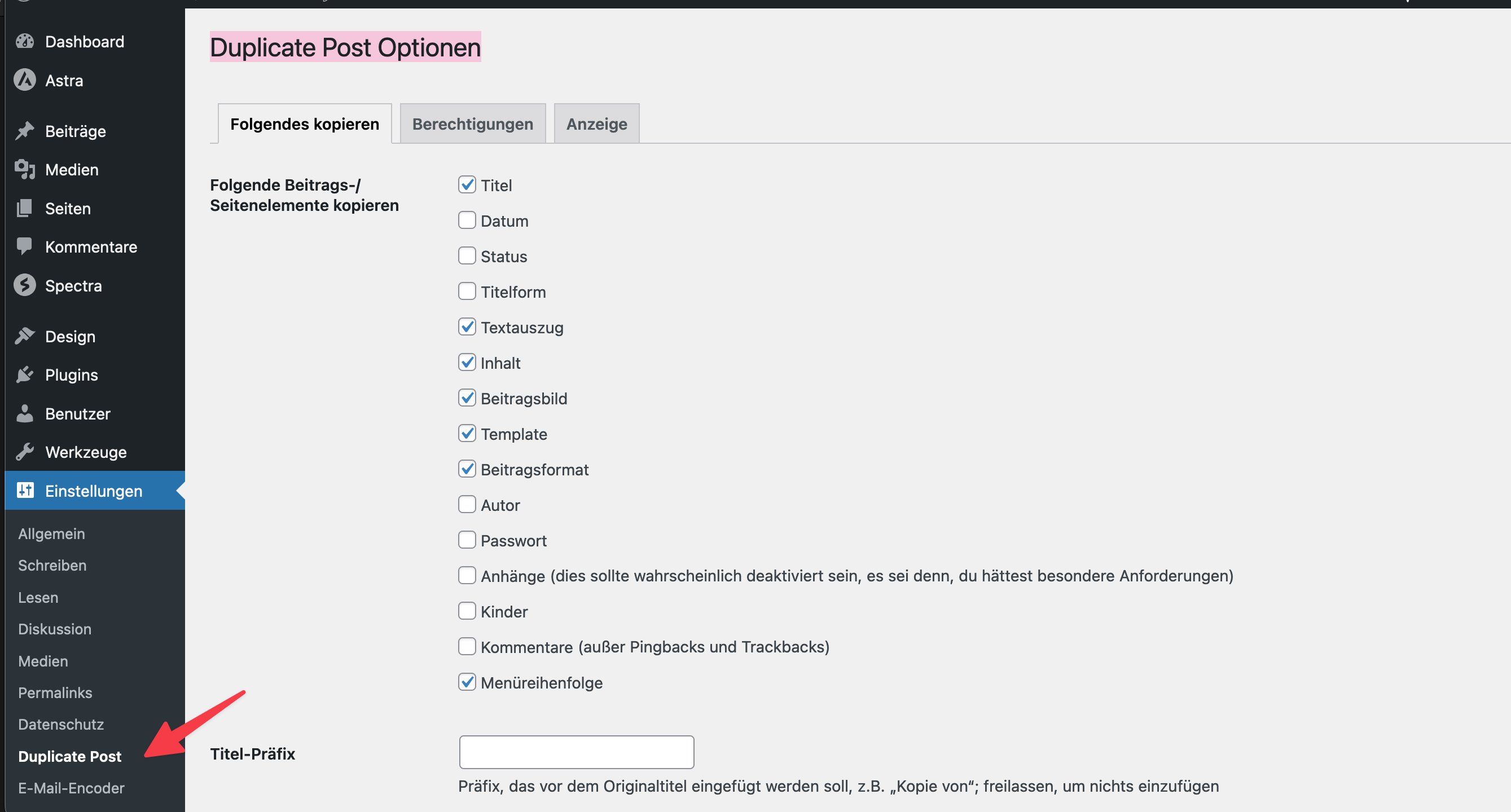Enable the Datum checkbox
Screen dimensions: 1511x812
tap(467, 220)
